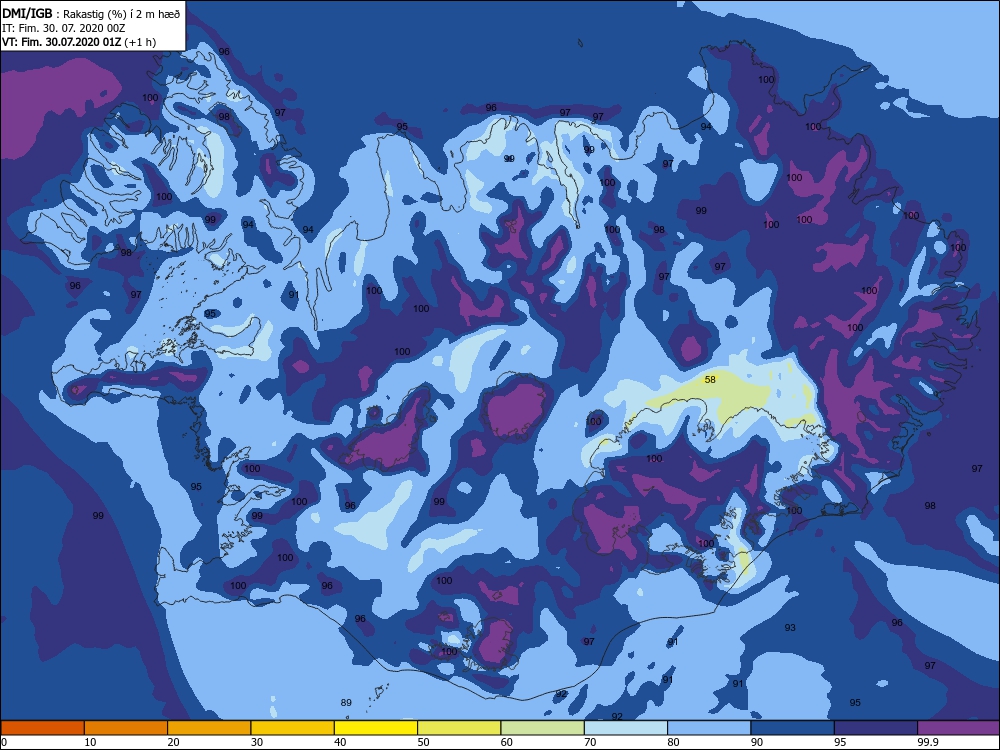Pick the purple legend swatch above 99.9
The height and width of the screenshot is (750, 1000).
[959, 728]
